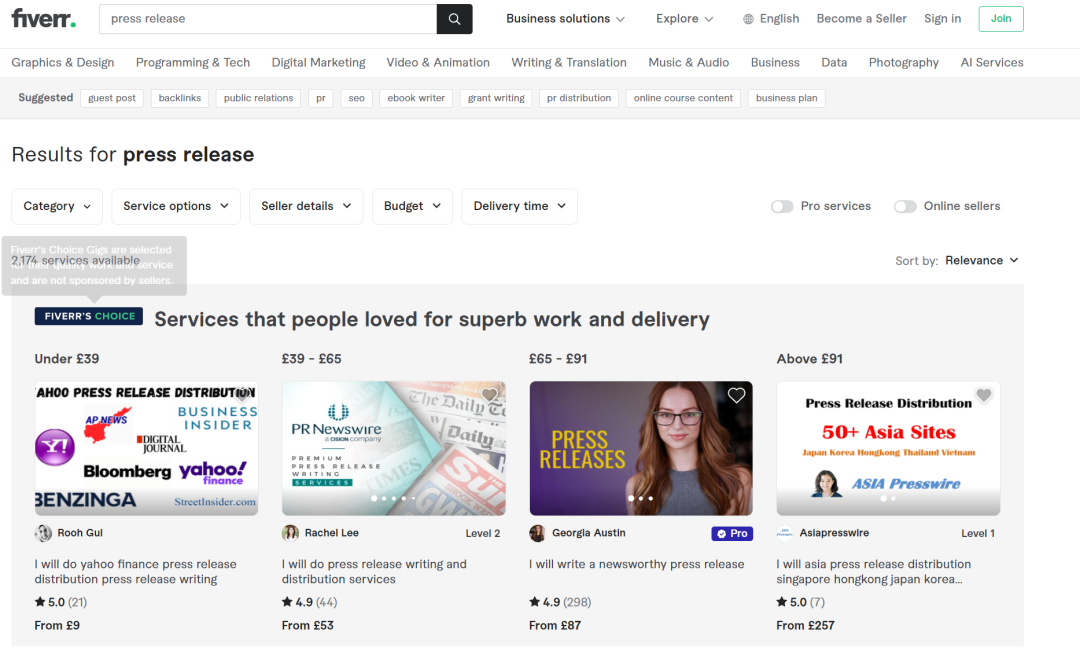Open 'I will do yahoo finance press release' title
Screen dimensions: 1080x655
click(x=136, y=572)
